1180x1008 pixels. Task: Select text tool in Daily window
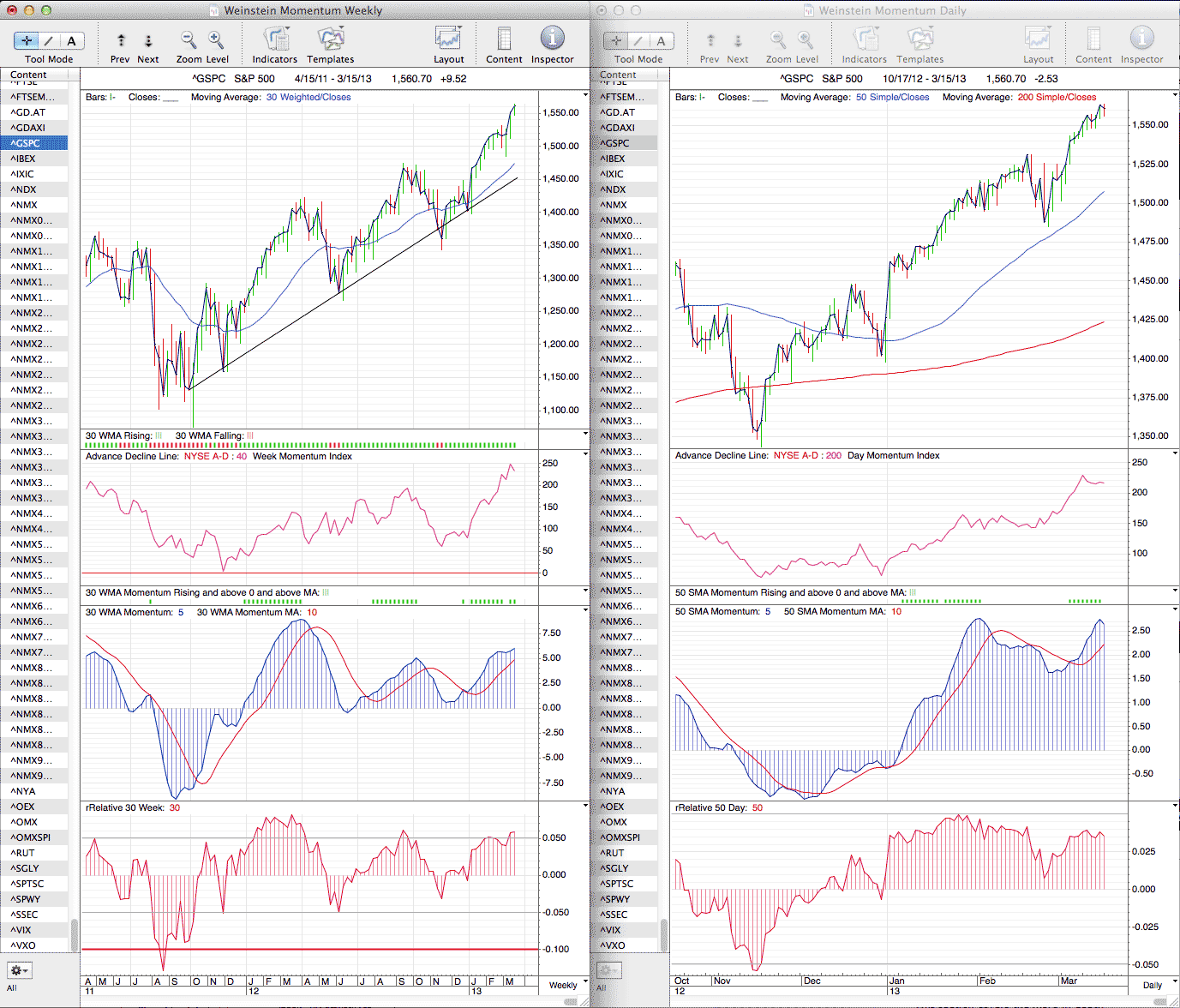coord(662,40)
